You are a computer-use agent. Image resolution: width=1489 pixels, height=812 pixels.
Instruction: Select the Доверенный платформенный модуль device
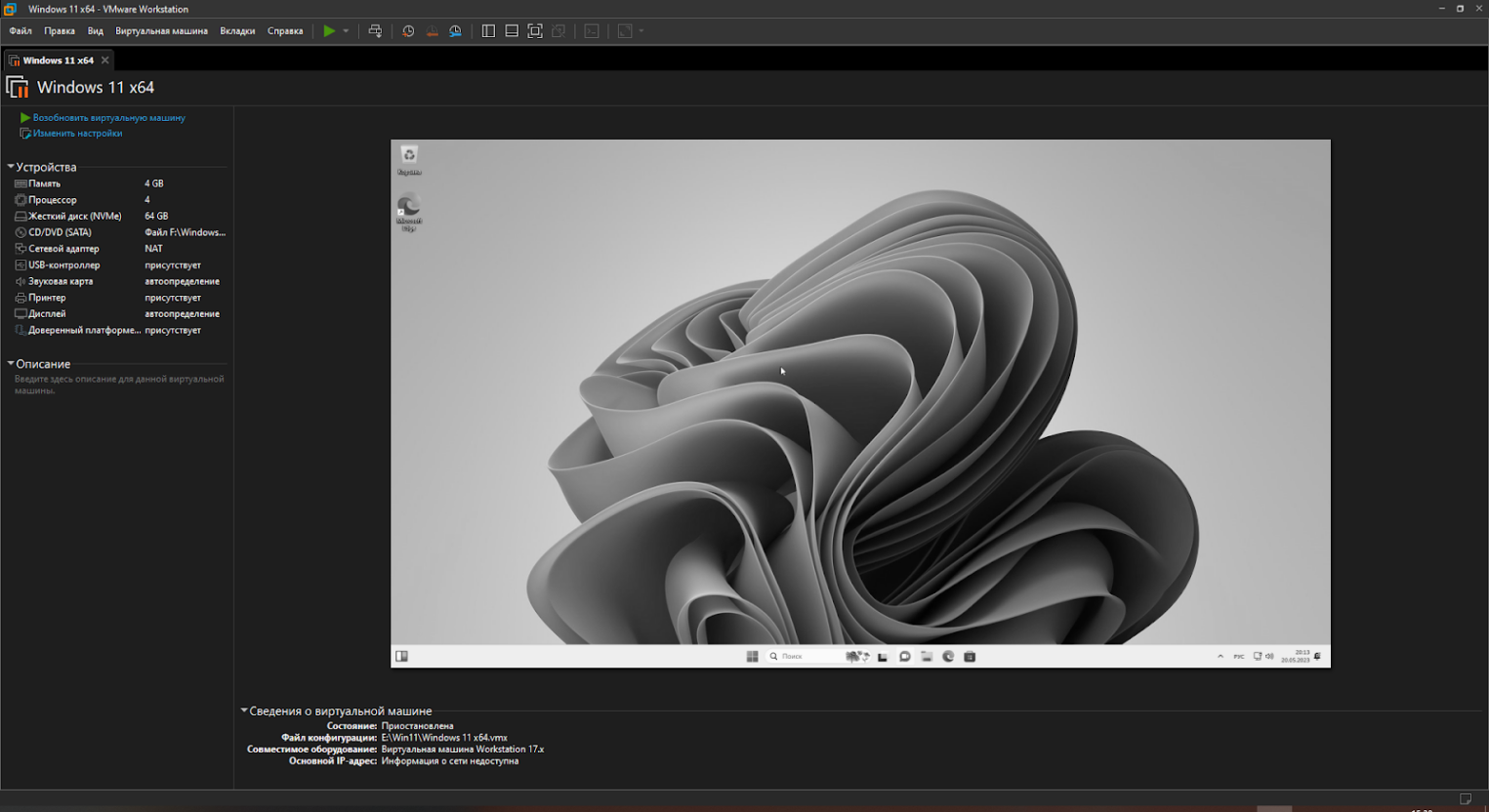(119, 330)
